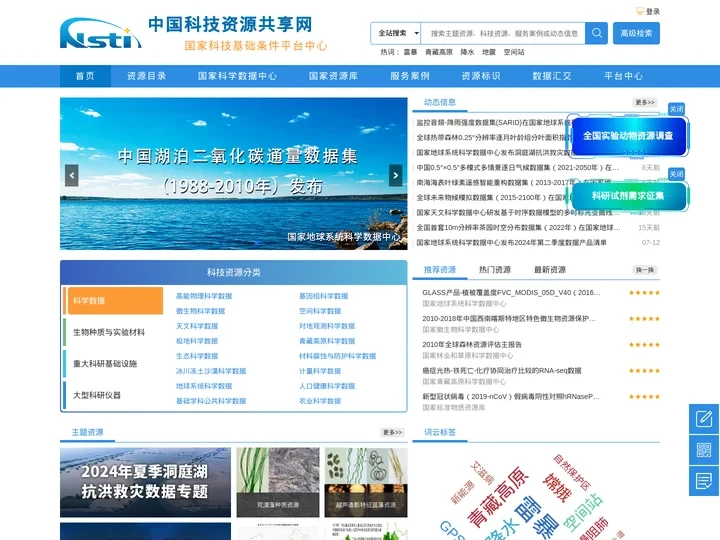720x540 pixels.
Task: Click the 全国实验动物资源调查 floating banner
Action: [628, 136]
